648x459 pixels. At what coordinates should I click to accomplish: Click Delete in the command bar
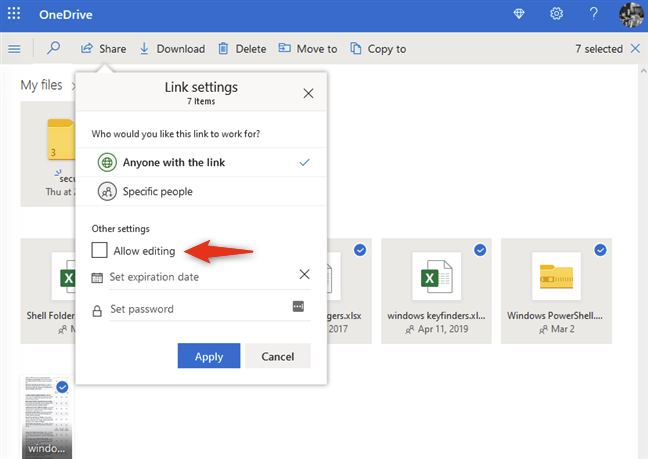(242, 49)
